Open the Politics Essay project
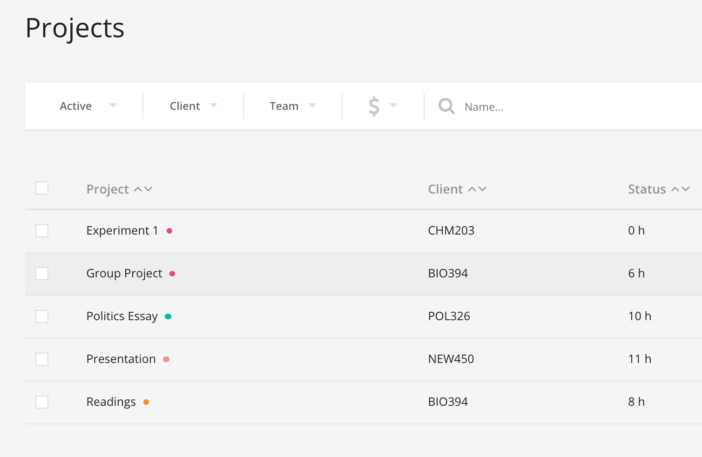702x457 pixels. click(x=122, y=316)
